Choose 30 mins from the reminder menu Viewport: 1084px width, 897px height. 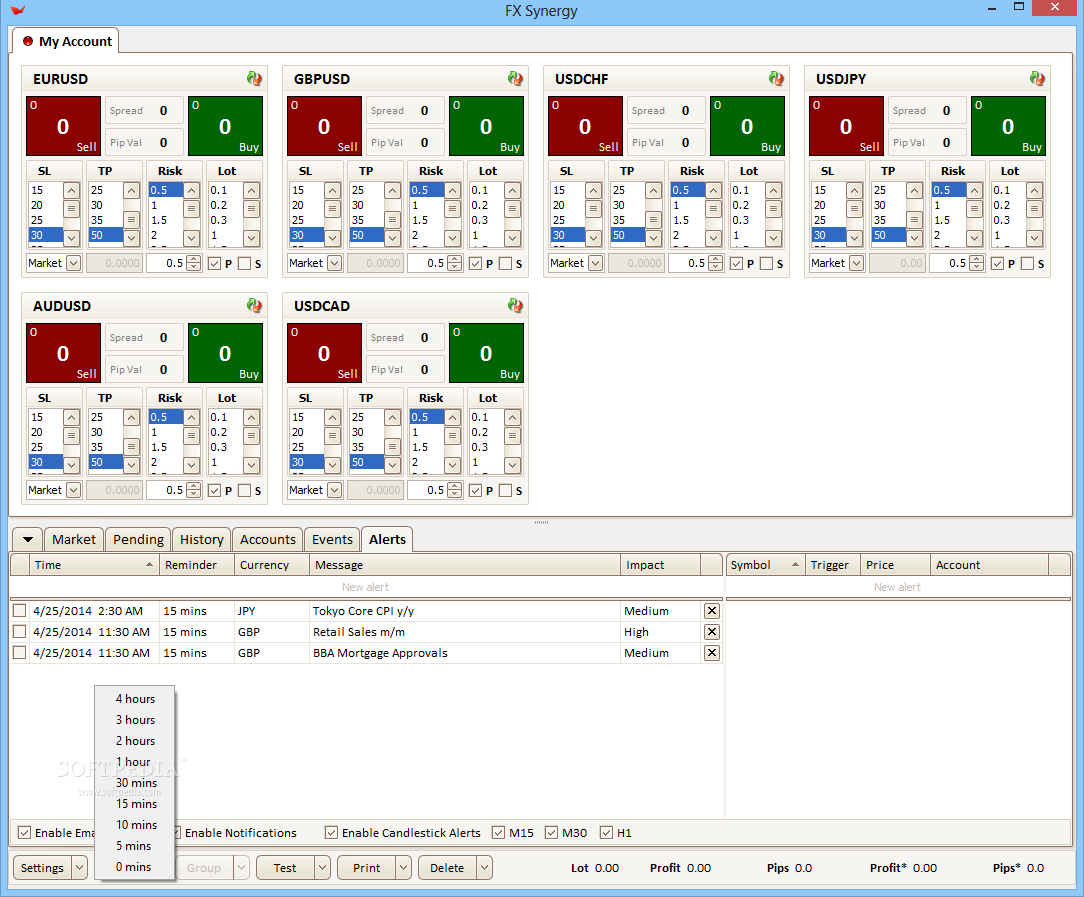tap(135, 783)
